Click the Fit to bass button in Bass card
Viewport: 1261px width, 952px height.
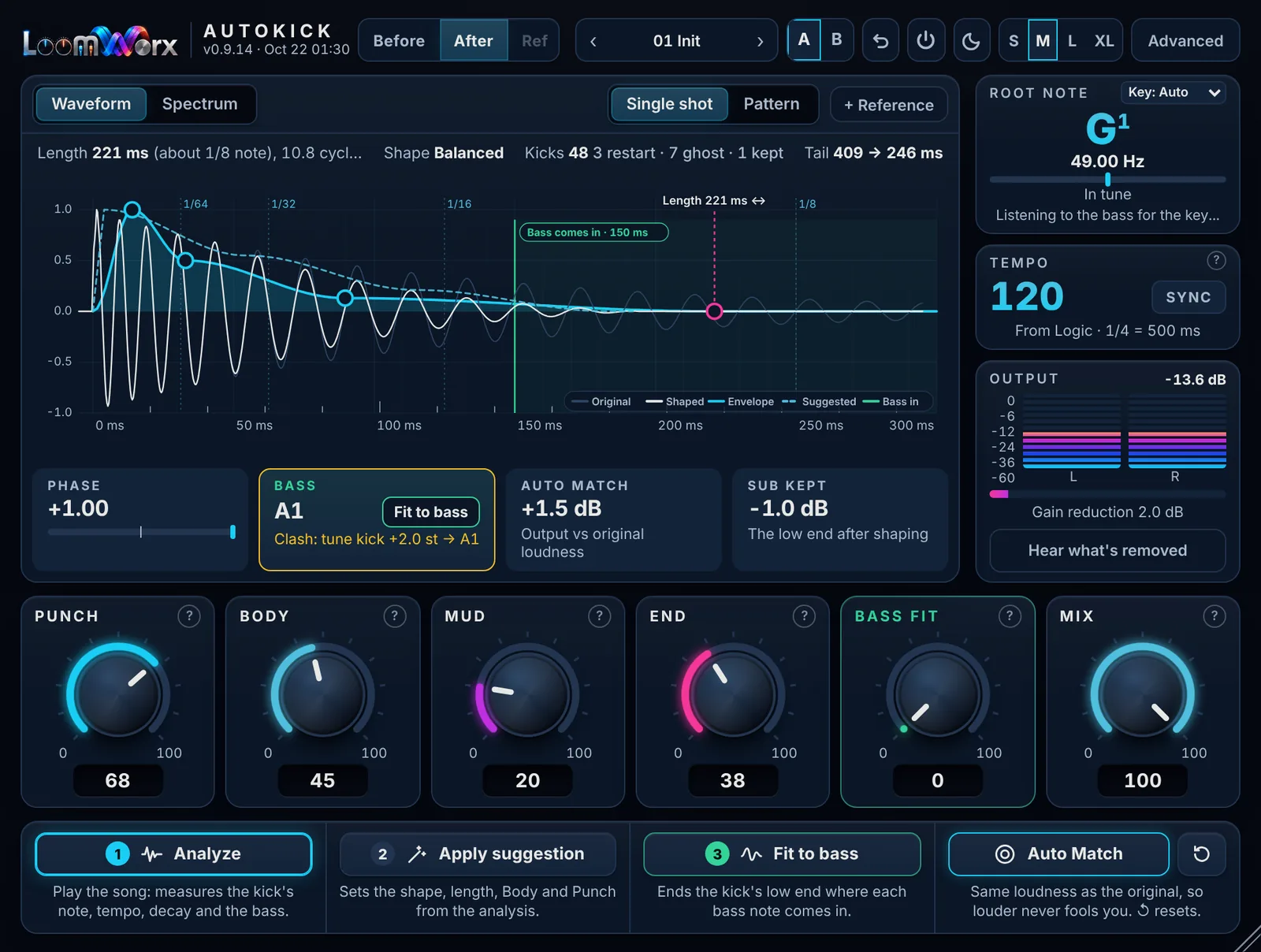431,512
